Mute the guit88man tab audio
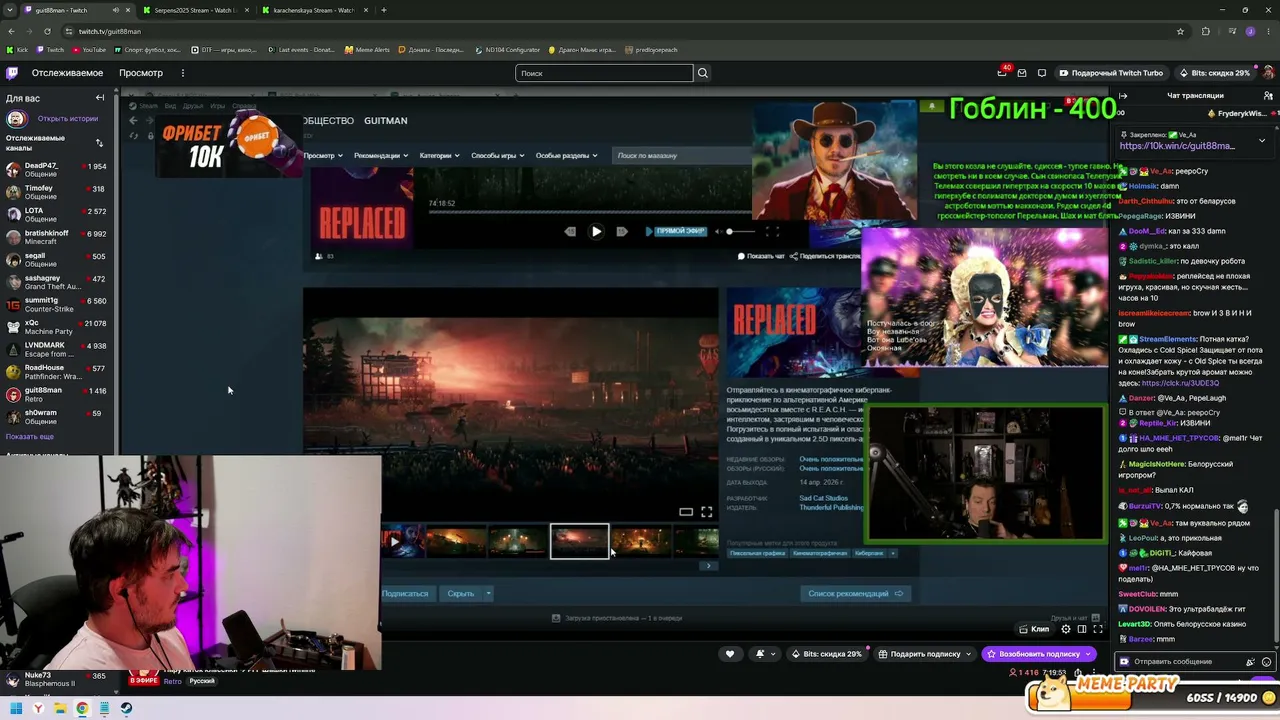The image size is (1280, 720). click(x=116, y=10)
